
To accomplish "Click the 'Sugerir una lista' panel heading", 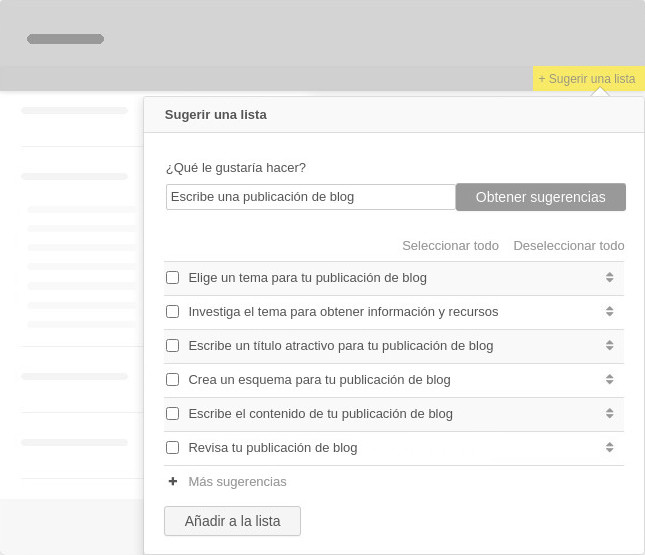I will tap(216, 115).
